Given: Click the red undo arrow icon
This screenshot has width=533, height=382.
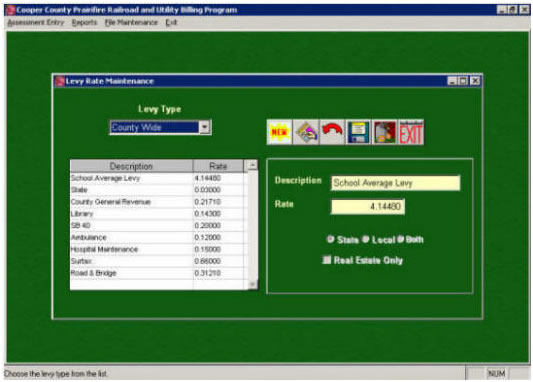Looking at the screenshot, I should click(332, 132).
